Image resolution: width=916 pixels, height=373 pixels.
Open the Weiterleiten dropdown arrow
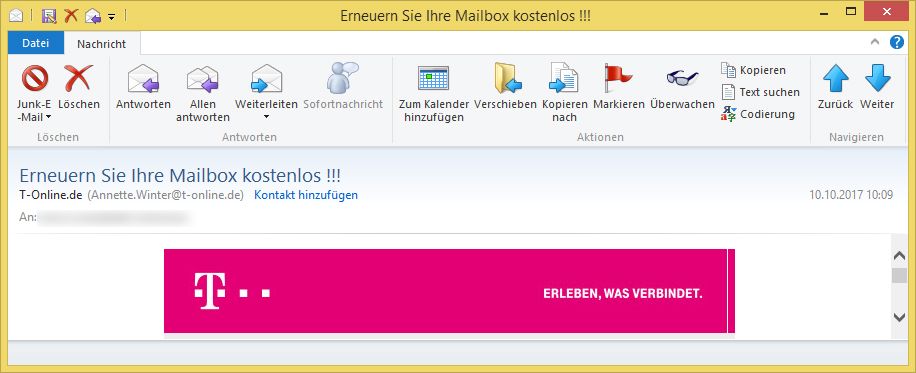click(x=266, y=117)
